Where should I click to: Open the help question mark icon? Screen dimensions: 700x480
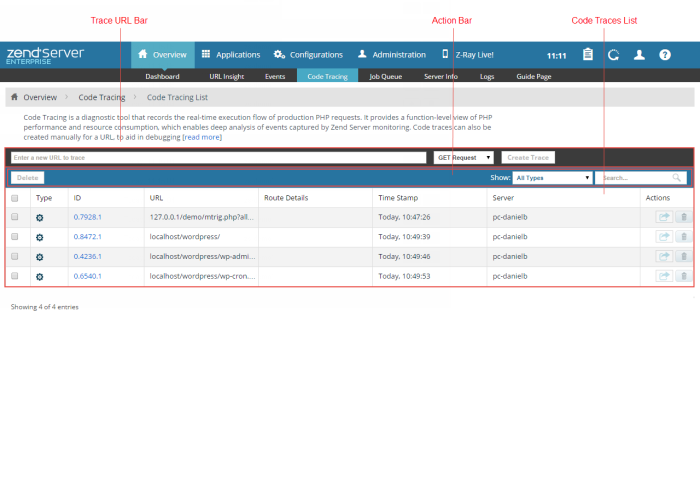tap(665, 55)
